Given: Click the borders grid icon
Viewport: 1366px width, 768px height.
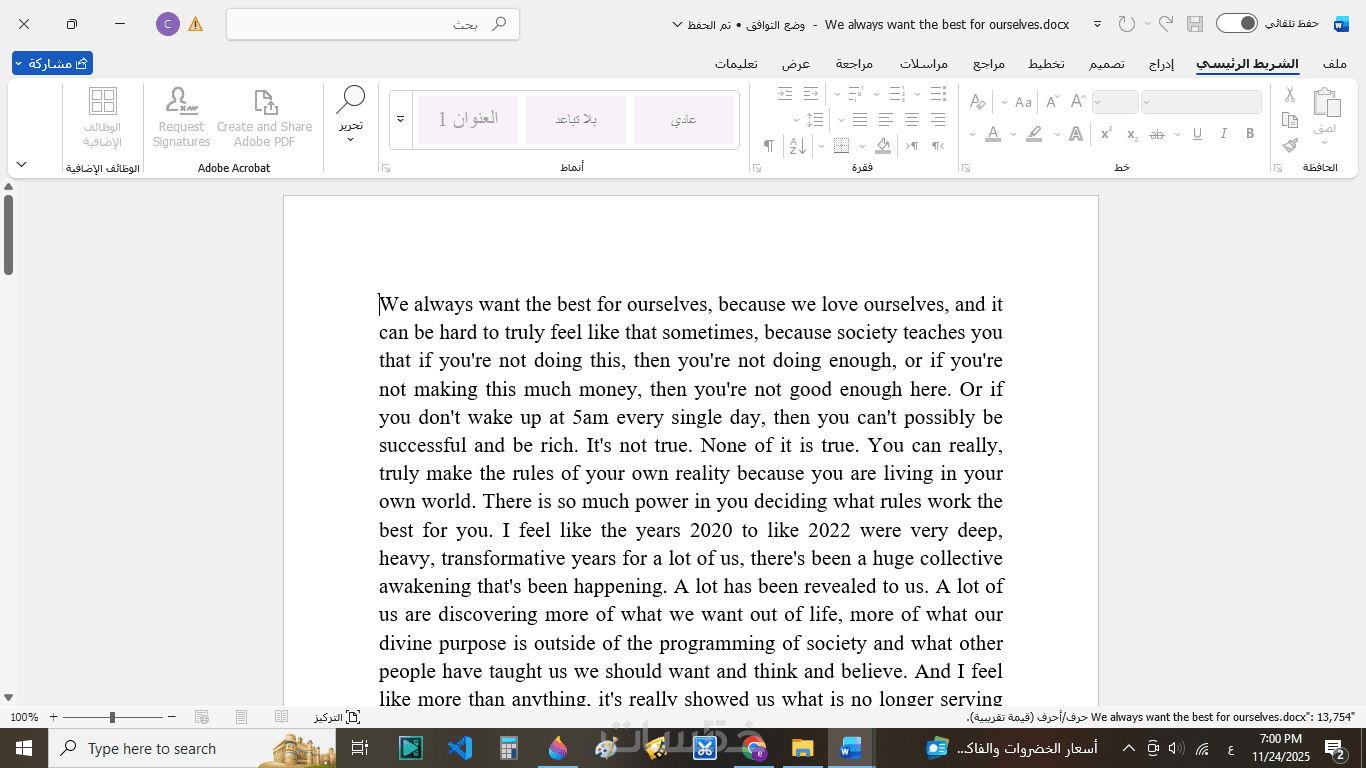Looking at the screenshot, I should pyautogui.click(x=841, y=146).
